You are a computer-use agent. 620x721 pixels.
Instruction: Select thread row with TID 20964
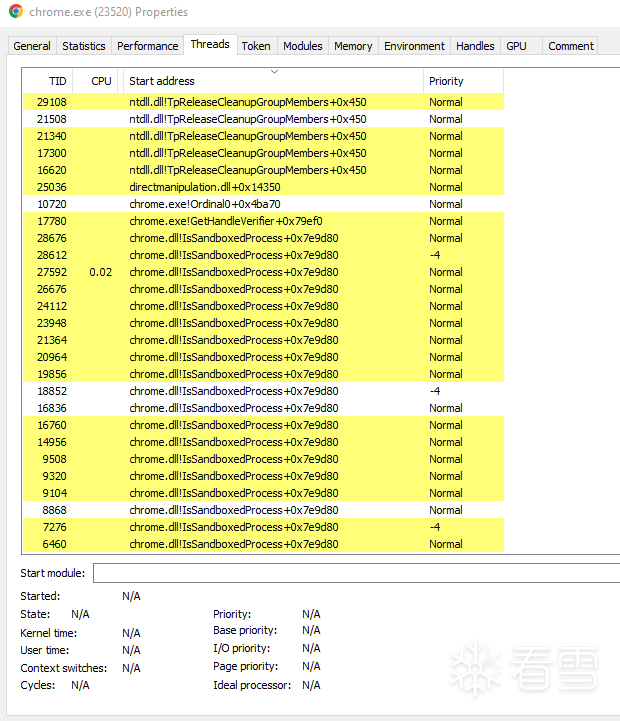tap(264, 357)
